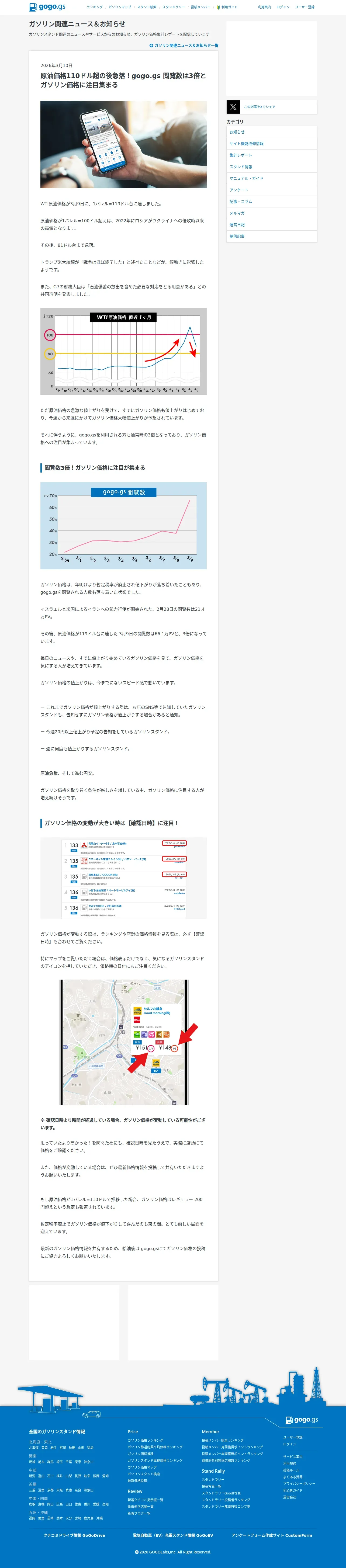The image size is (346, 1568).
Task: Open アンケートフォーム作成サイト CustomForm link
Action: [x=272, y=1535]
